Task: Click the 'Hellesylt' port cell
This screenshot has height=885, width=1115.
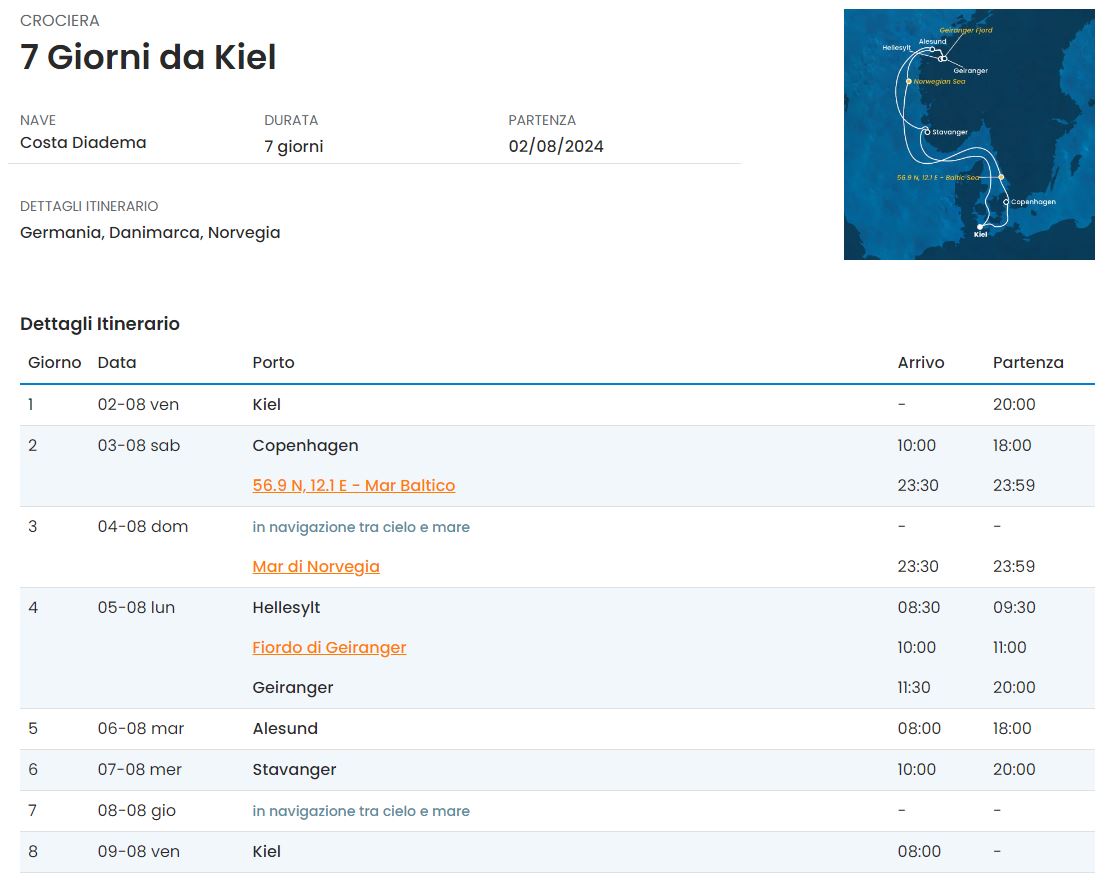Action: coord(286,608)
